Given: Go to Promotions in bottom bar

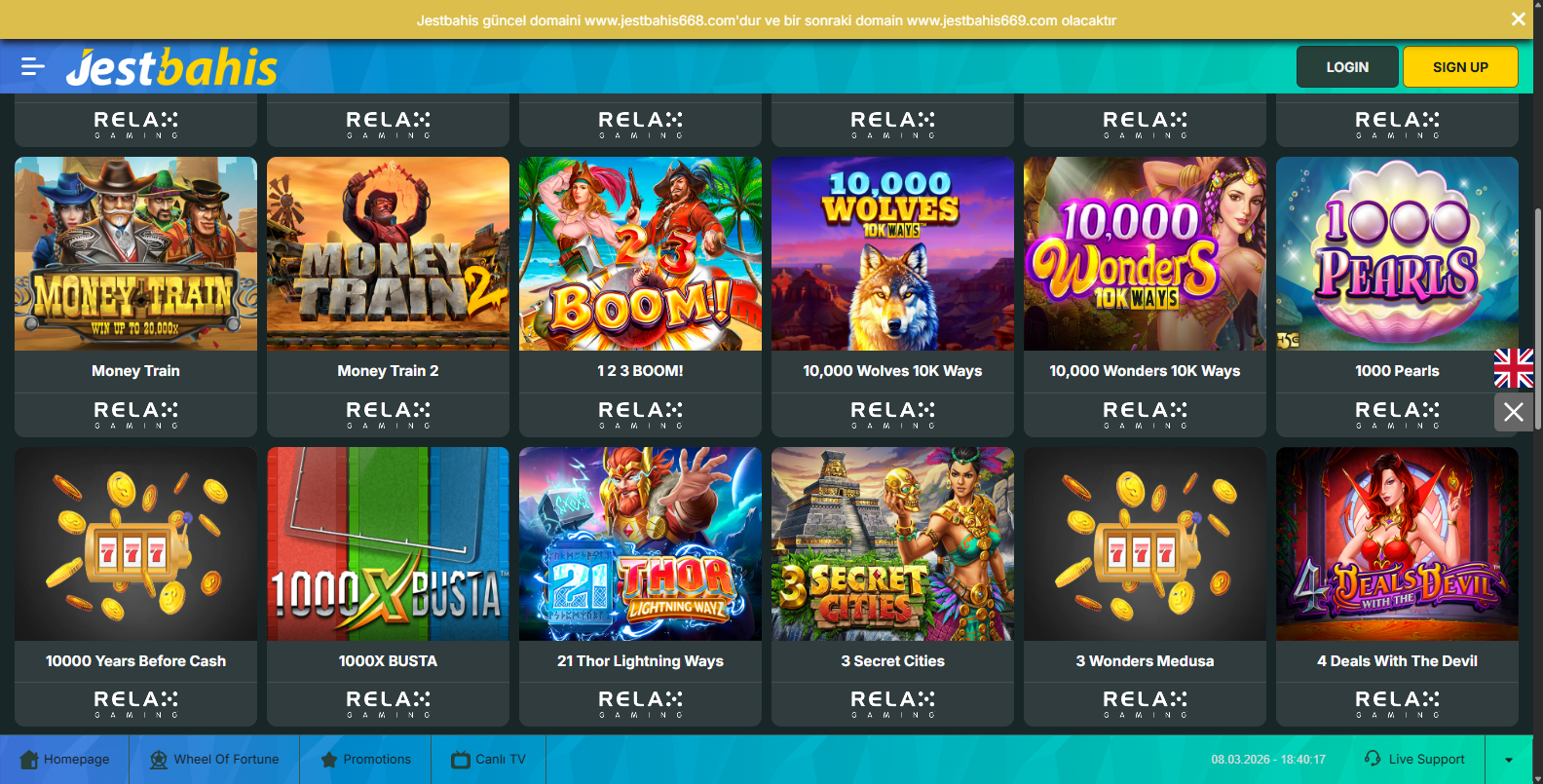Looking at the screenshot, I should point(365,760).
